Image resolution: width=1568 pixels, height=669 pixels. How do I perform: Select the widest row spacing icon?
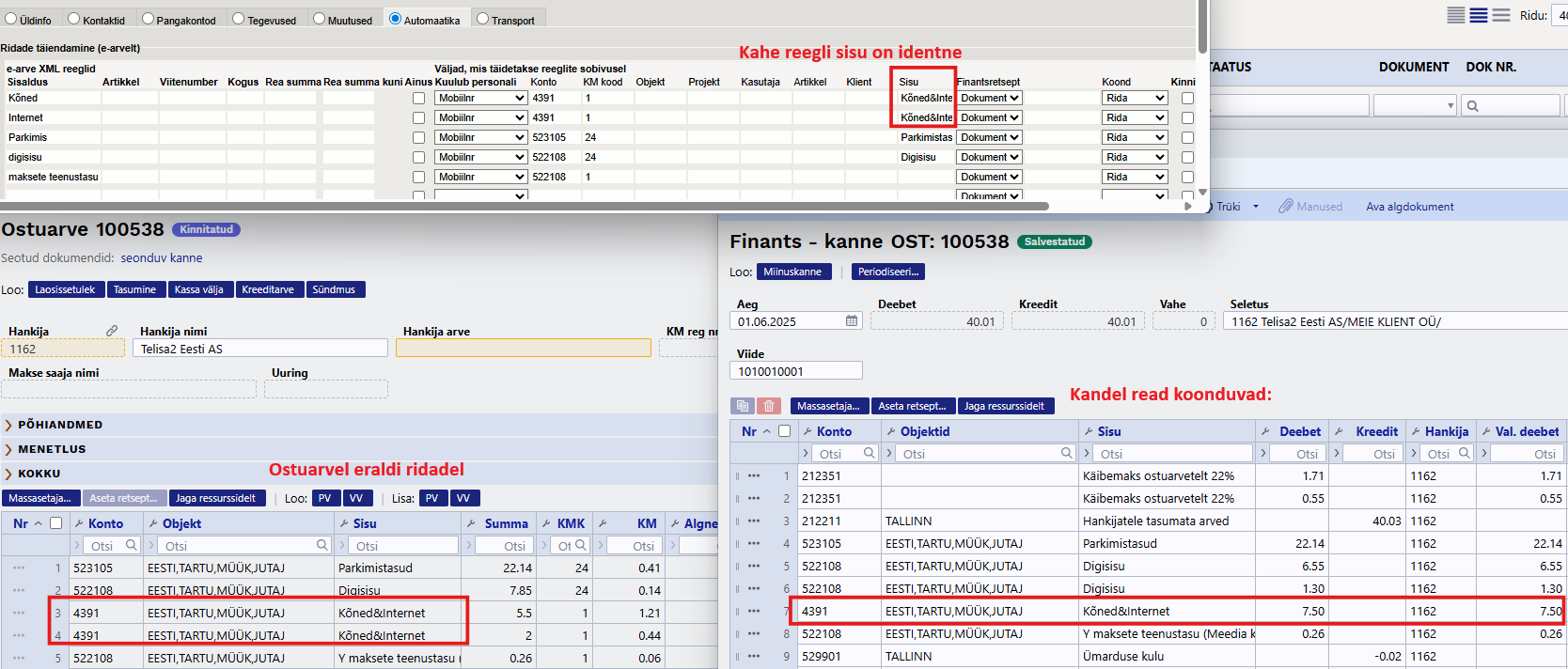click(x=1501, y=15)
